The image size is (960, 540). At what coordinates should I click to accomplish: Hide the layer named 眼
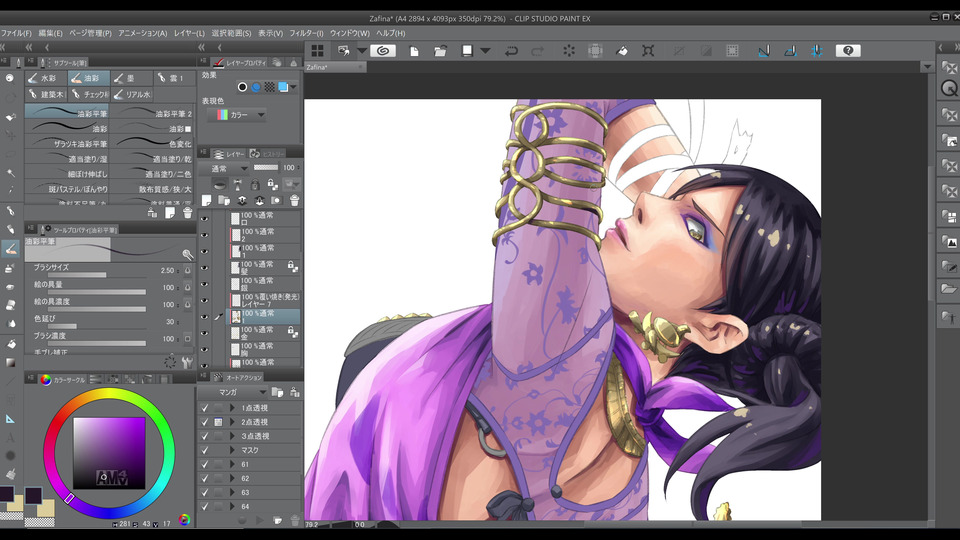tap(204, 284)
